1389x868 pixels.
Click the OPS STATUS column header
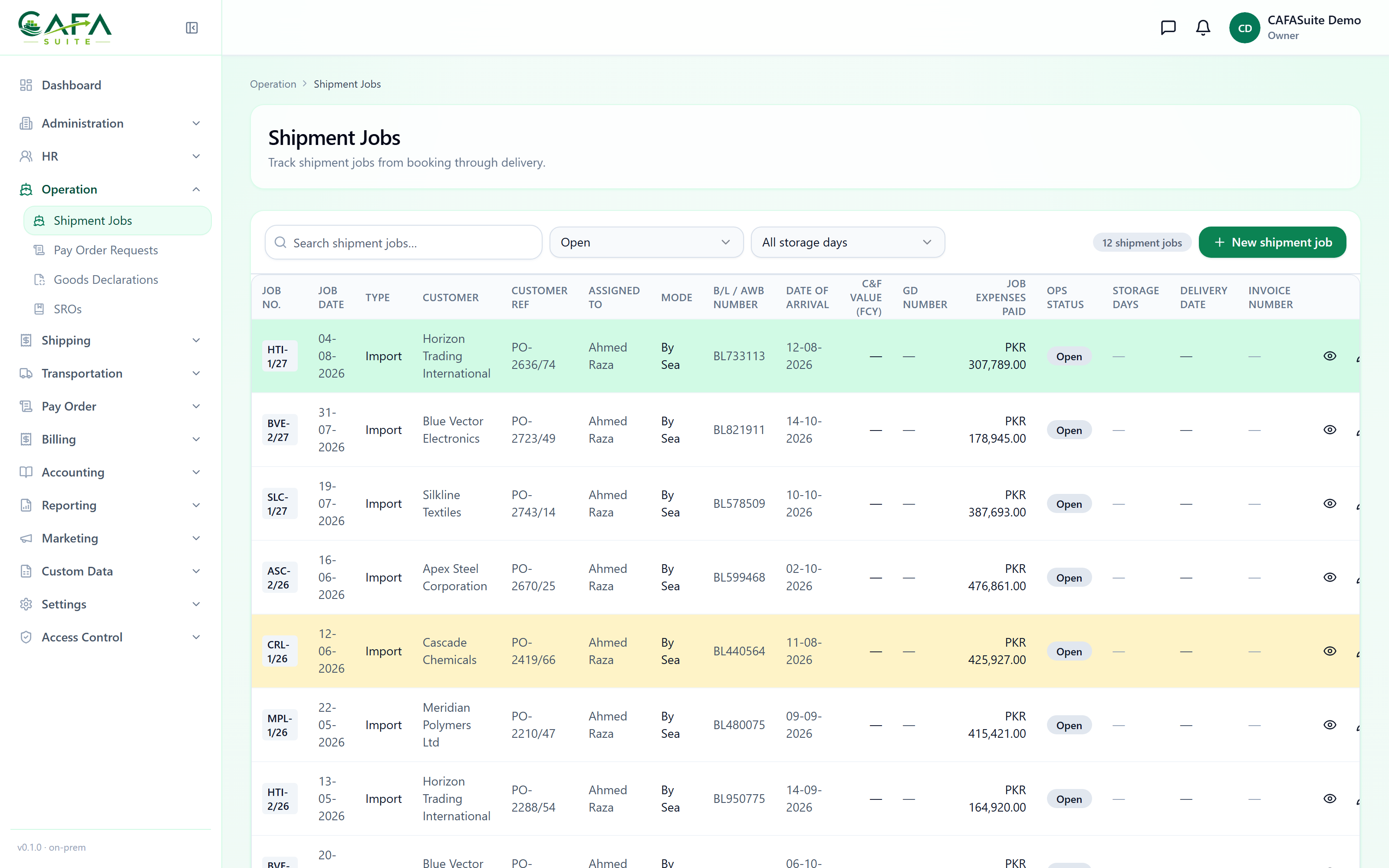coord(1065,297)
